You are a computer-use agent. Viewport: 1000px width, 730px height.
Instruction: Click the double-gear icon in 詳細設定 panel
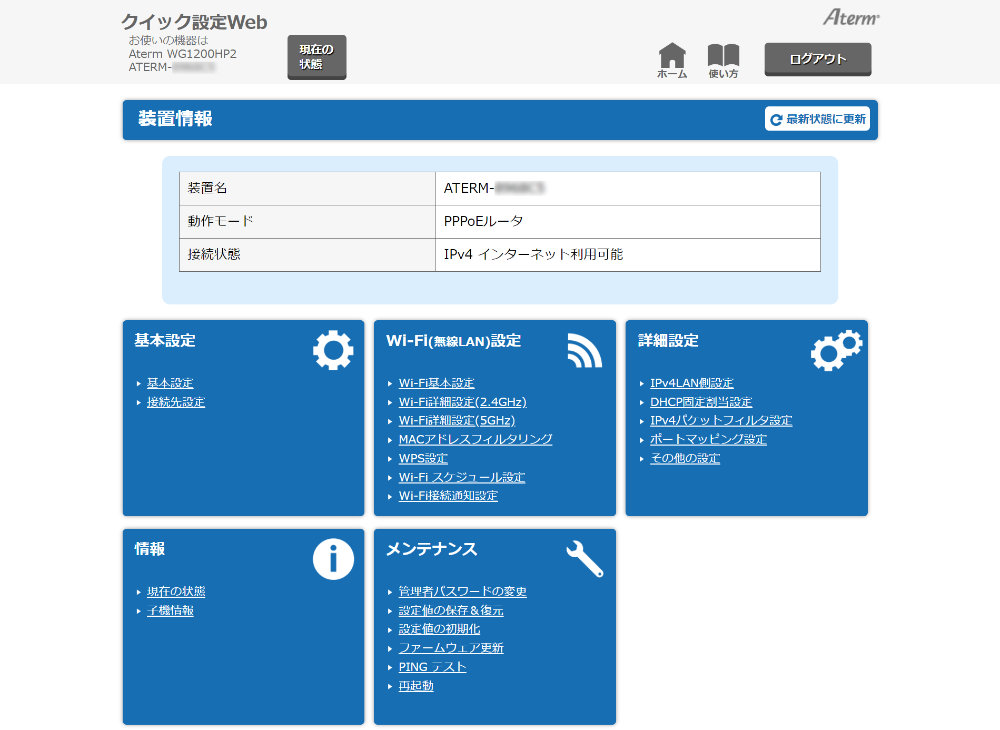point(836,350)
